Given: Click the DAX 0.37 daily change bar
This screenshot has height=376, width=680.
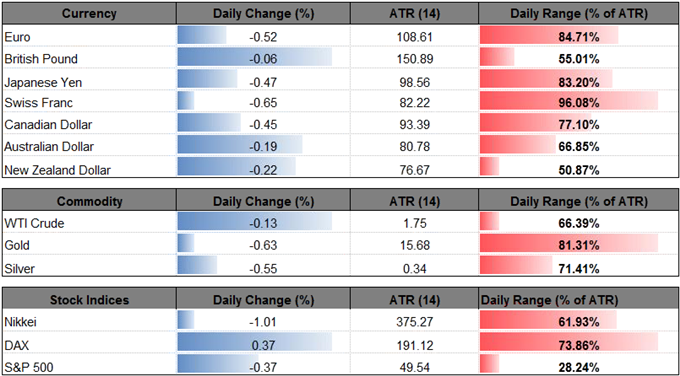Looking at the screenshot, I should [255, 345].
